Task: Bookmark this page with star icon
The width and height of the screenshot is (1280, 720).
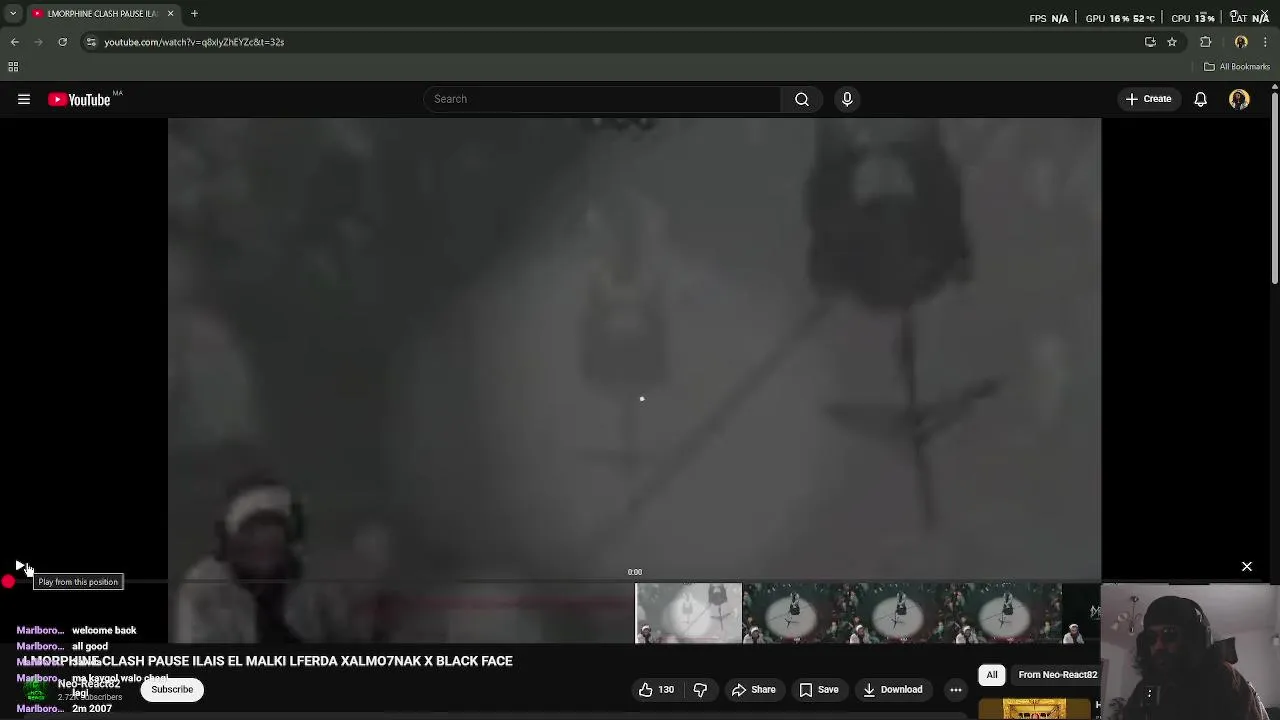Action: coord(1172,42)
